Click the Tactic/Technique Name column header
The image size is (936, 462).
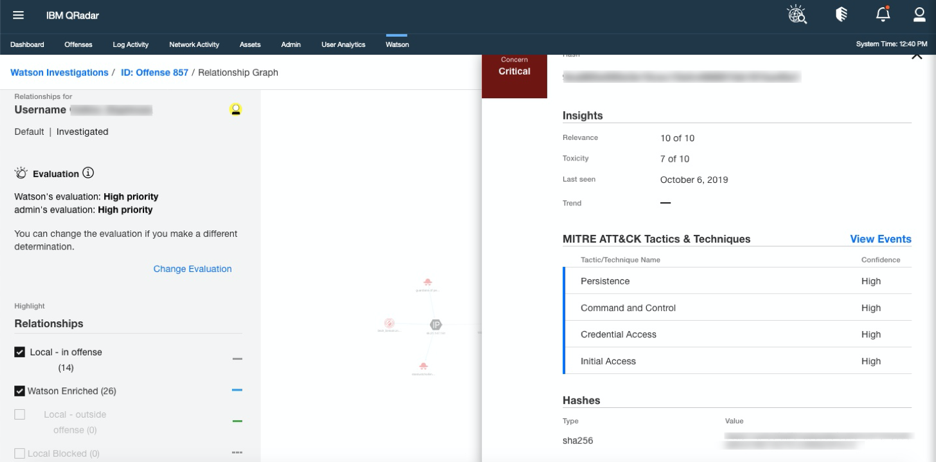pyautogui.click(x=620, y=260)
